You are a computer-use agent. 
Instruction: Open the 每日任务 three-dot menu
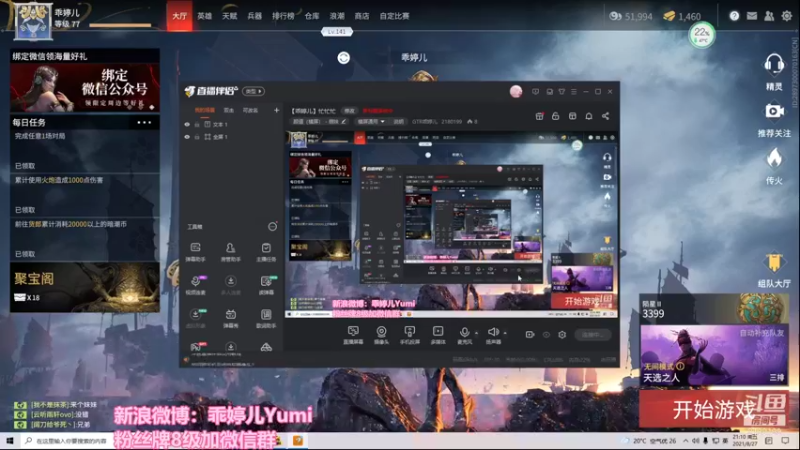(x=144, y=122)
